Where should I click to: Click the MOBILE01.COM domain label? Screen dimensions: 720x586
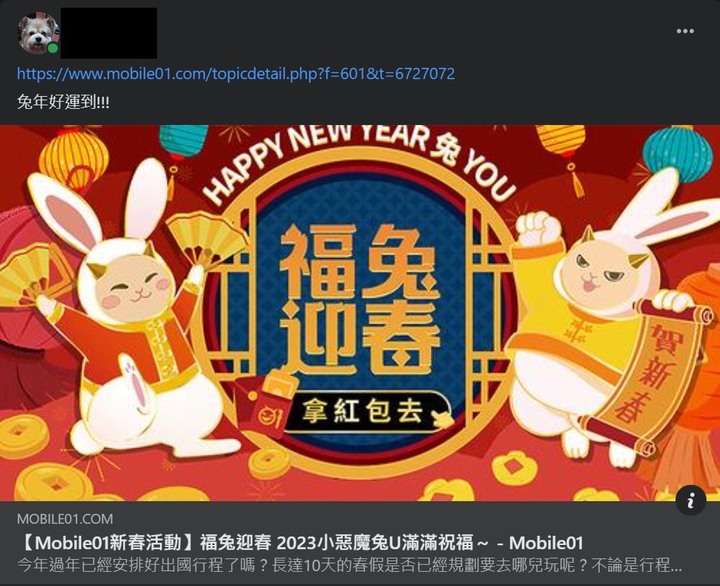[x=65, y=519]
